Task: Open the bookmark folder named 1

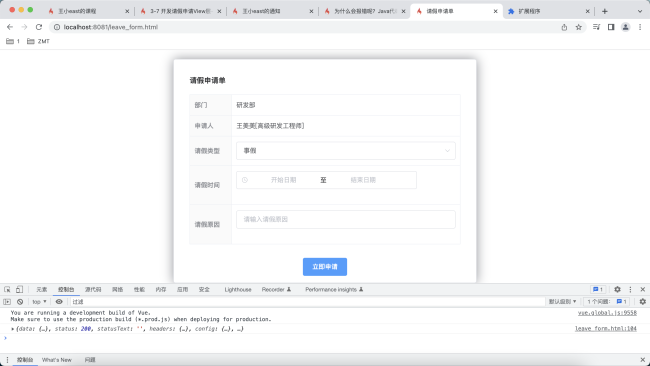Action: click(13, 41)
